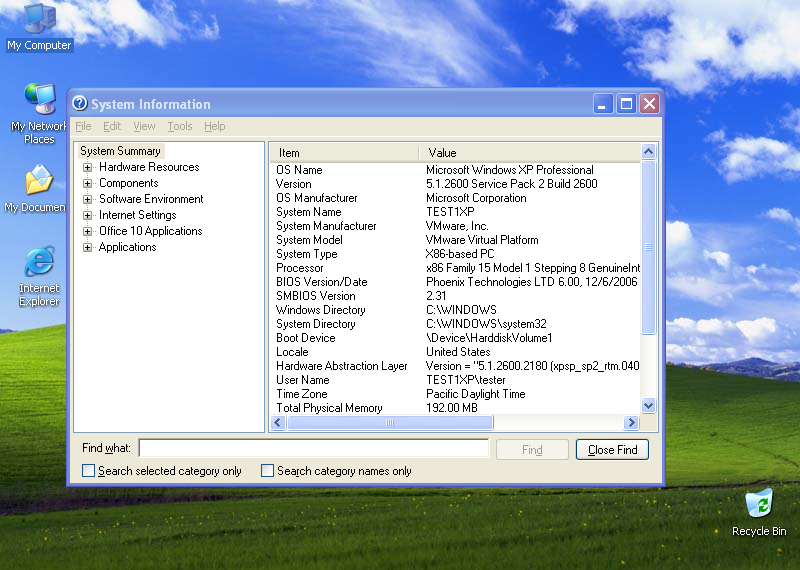
Task: Select the BIOS Version/Date row
Action: tap(455, 282)
